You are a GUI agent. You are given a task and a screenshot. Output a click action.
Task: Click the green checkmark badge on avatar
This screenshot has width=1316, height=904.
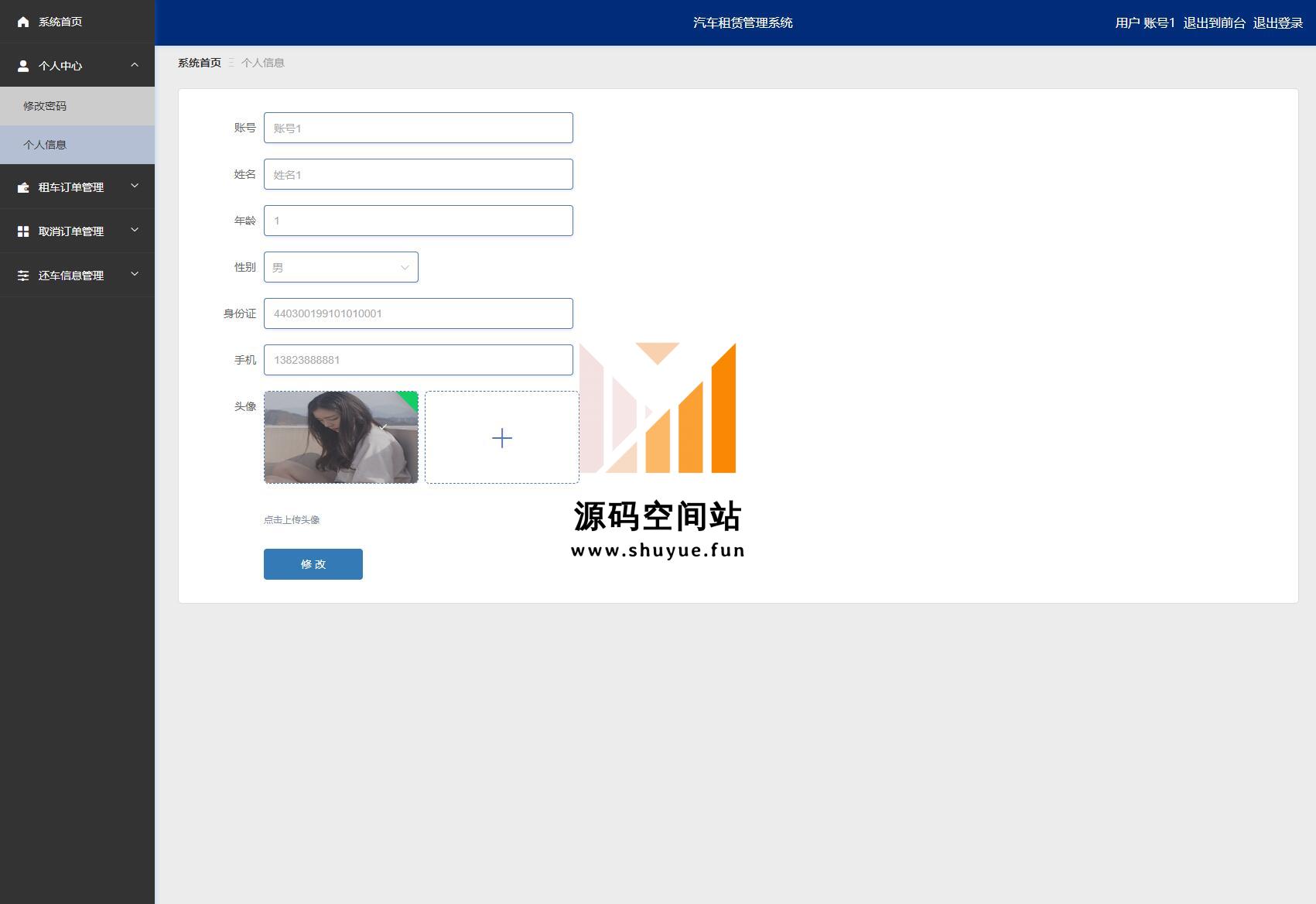pos(410,399)
